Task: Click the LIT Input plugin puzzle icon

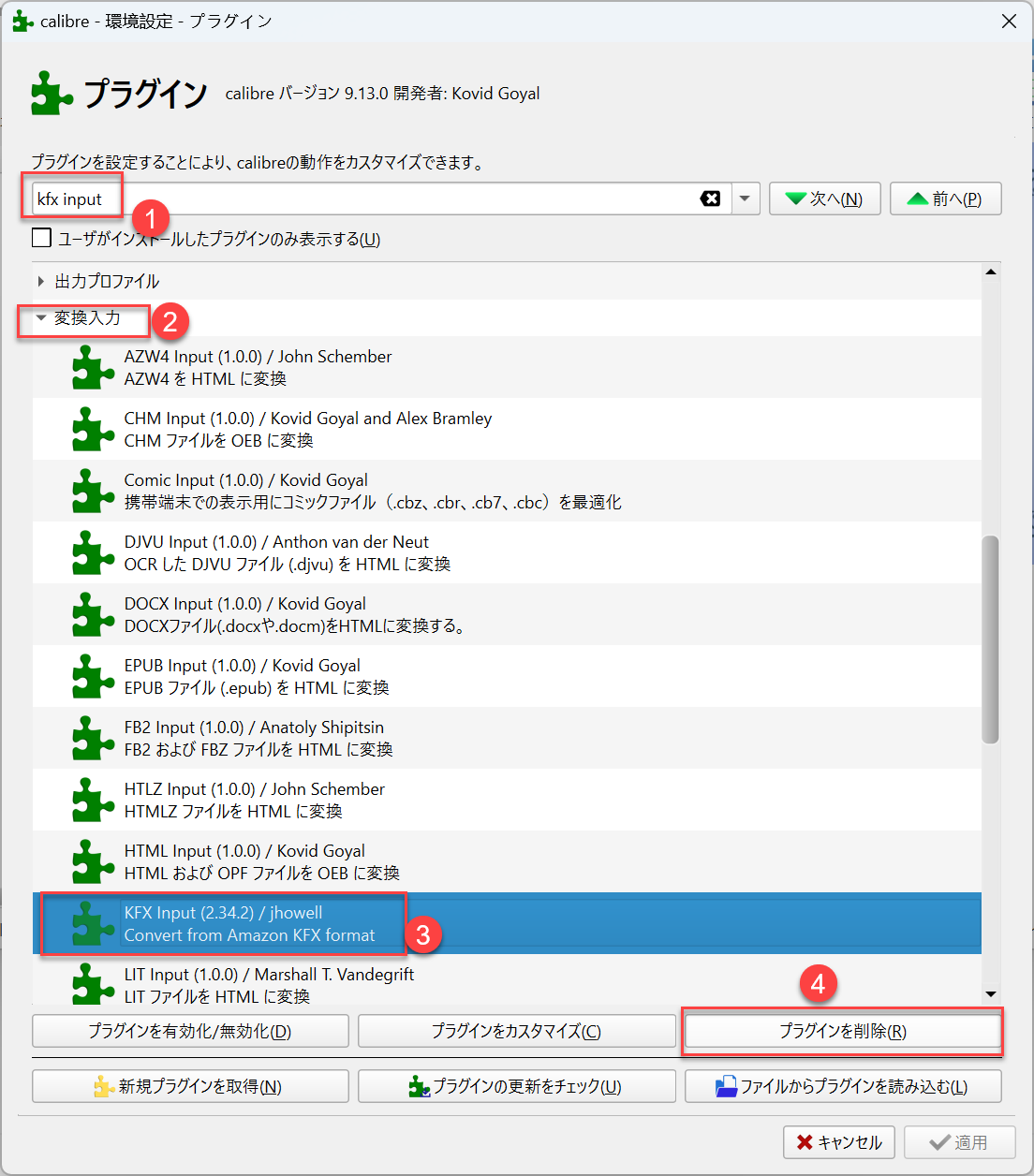Action: coord(93,983)
